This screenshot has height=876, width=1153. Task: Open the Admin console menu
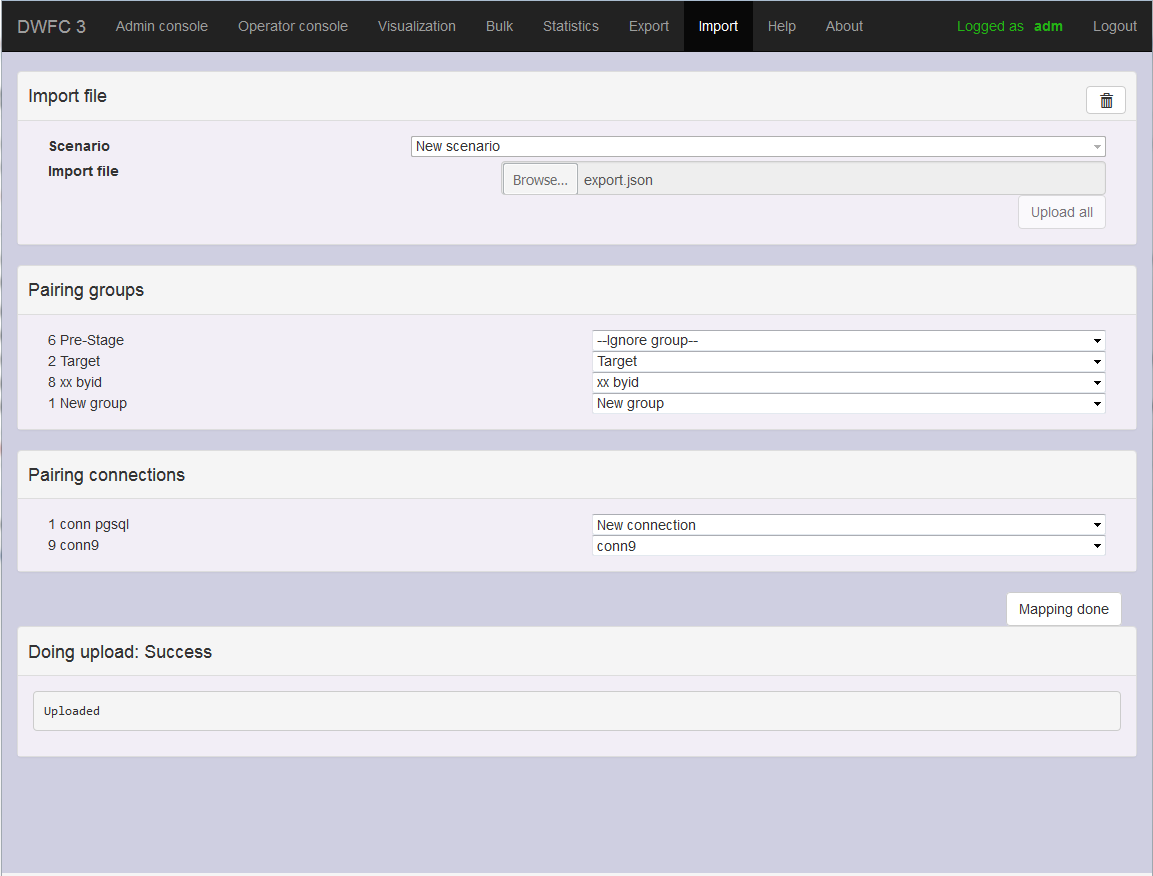(x=162, y=26)
